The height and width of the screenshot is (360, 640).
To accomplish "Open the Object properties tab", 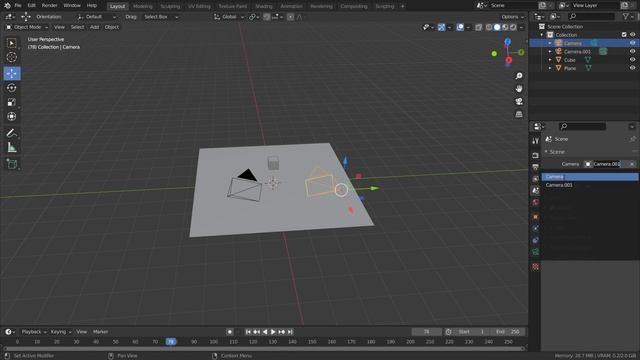I will pyautogui.click(x=536, y=217).
